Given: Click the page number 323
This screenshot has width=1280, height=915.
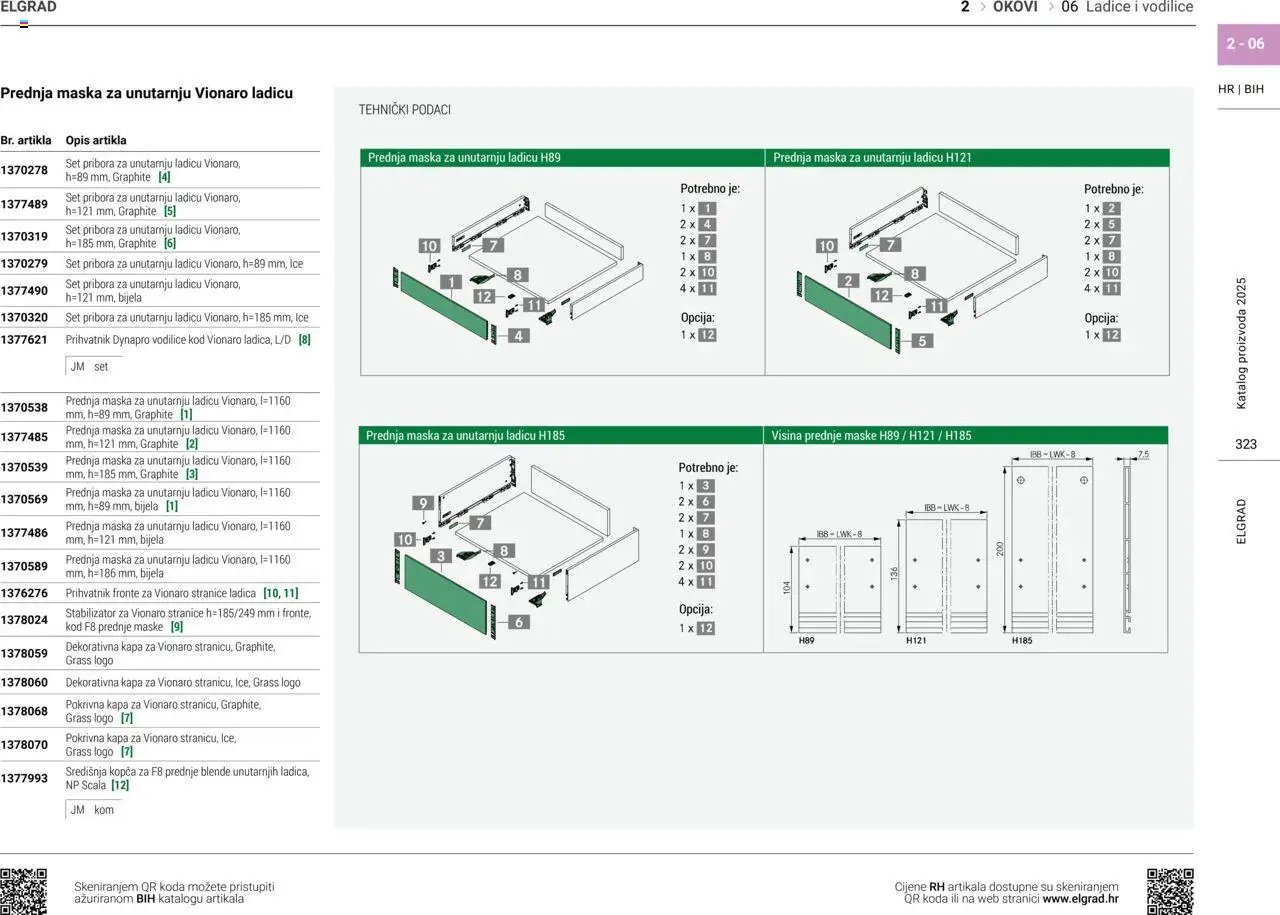Looking at the screenshot, I should pos(1245,444).
